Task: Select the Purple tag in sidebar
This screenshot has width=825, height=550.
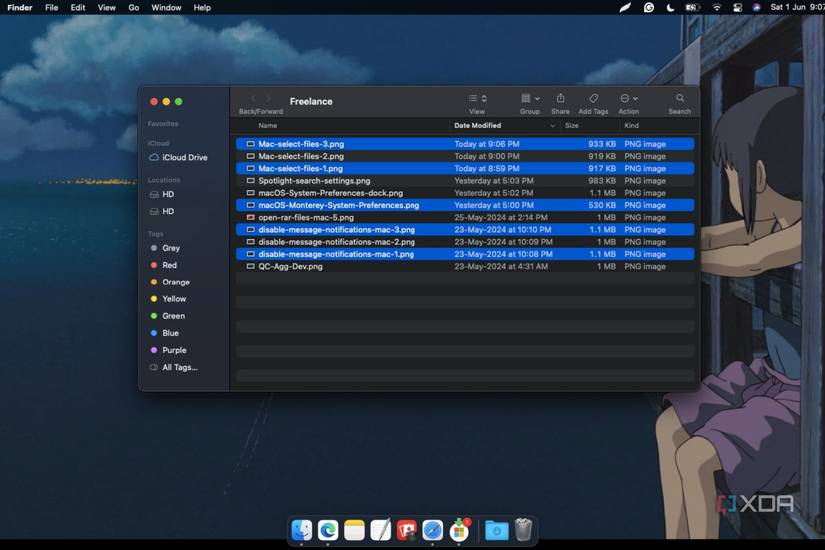Action: (x=168, y=350)
